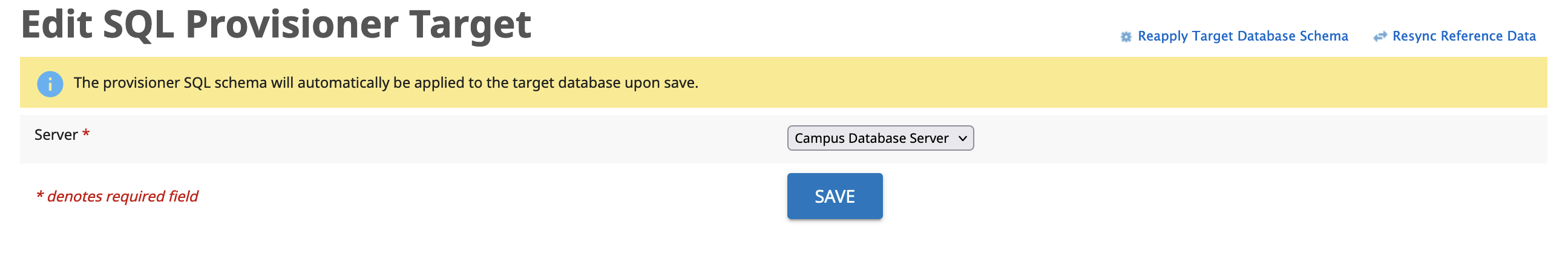Screen dimensions: 1568x279
Task: Click the Server field label
Action: coord(56,134)
